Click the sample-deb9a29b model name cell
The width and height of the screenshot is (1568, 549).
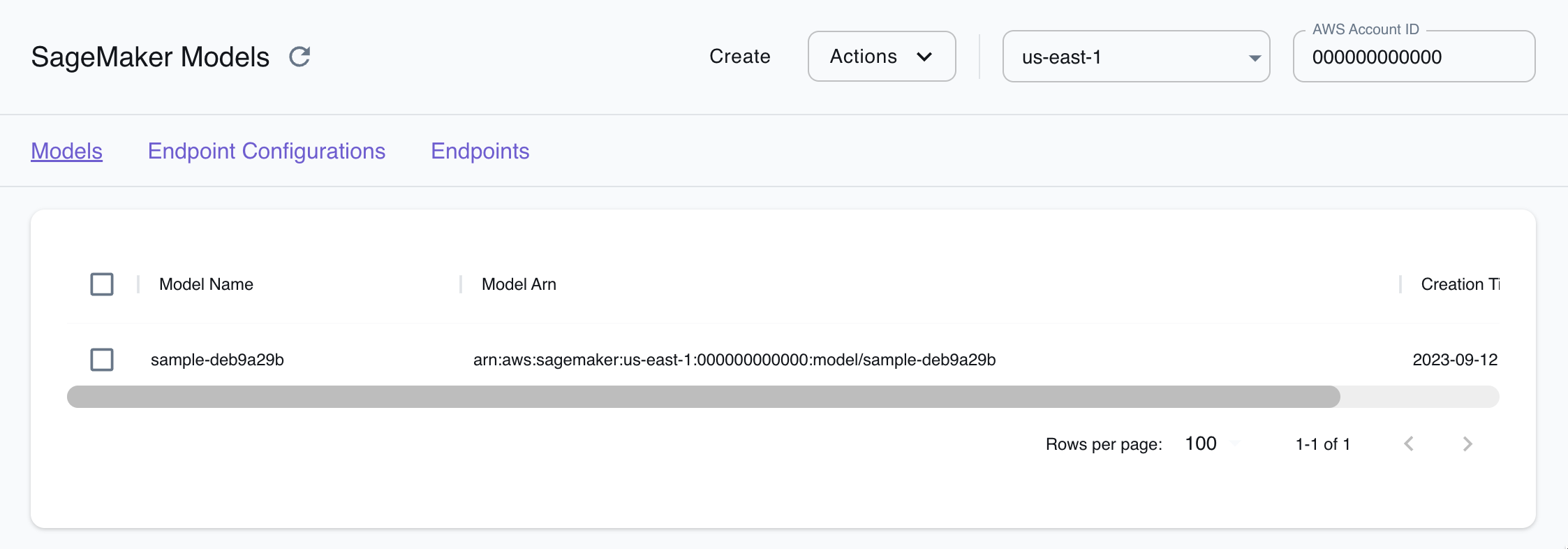(x=217, y=360)
